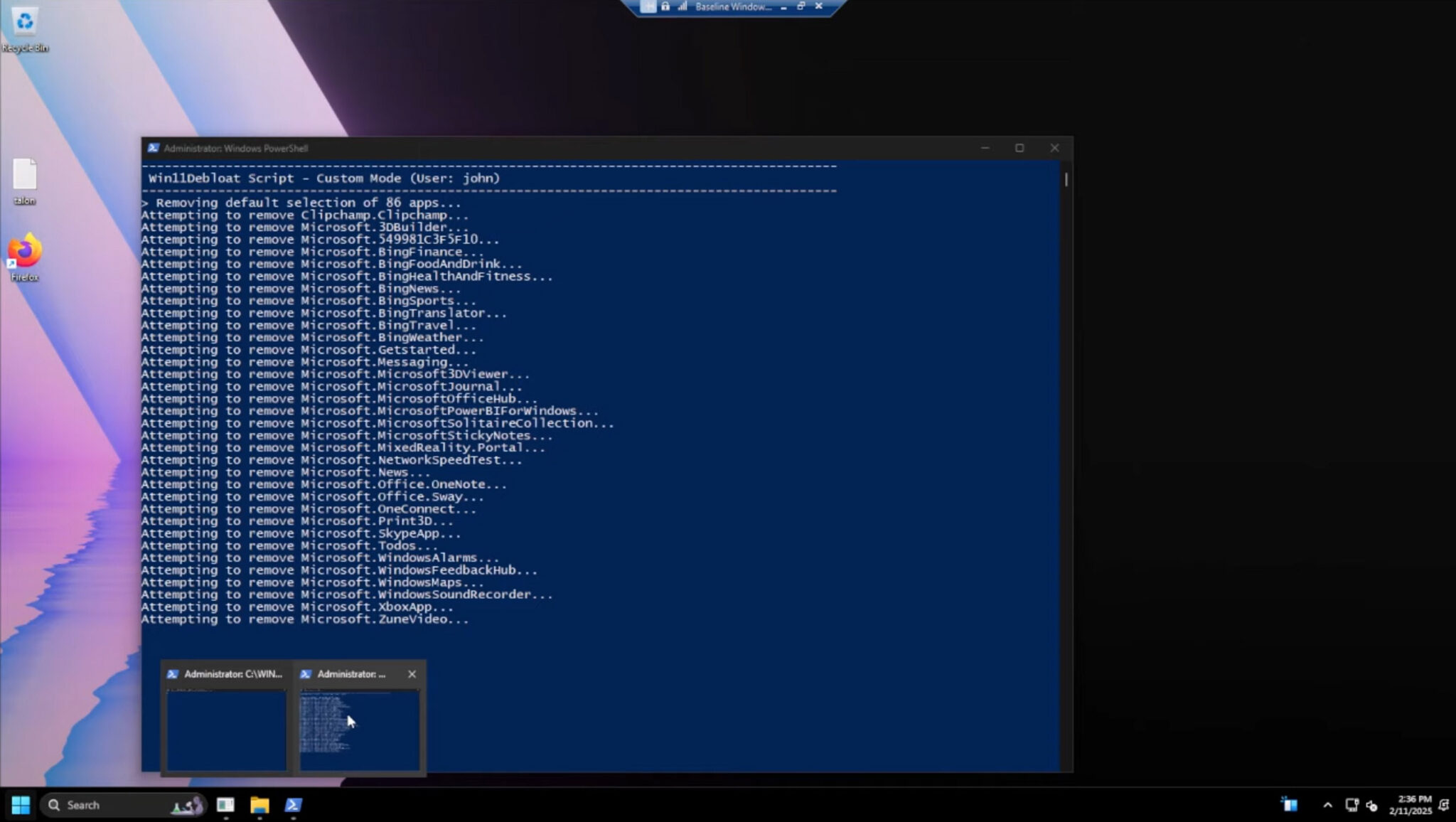Click the PowerShell icon in the window title bar
1456x822 pixels.
(154, 148)
